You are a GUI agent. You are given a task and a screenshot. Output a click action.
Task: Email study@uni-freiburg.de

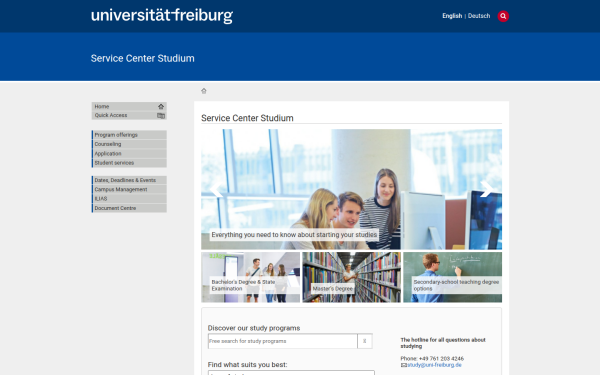434,365
